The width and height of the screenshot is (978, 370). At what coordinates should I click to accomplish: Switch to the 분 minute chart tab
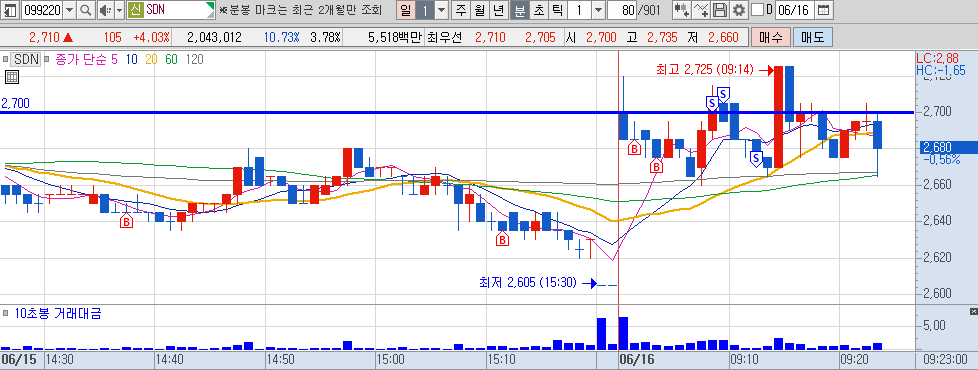(519, 10)
